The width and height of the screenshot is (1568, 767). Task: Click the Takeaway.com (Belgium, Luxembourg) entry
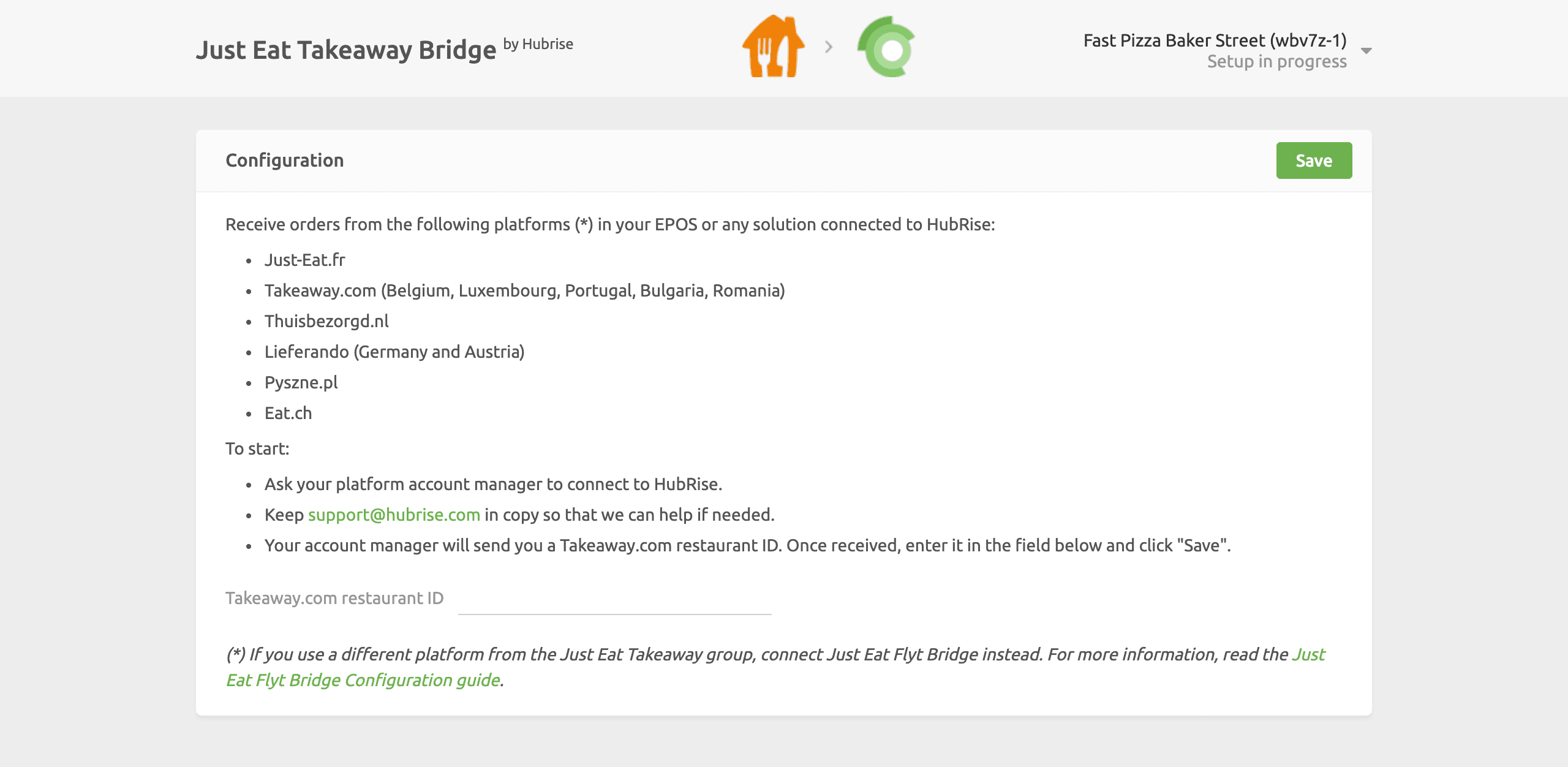pos(524,290)
